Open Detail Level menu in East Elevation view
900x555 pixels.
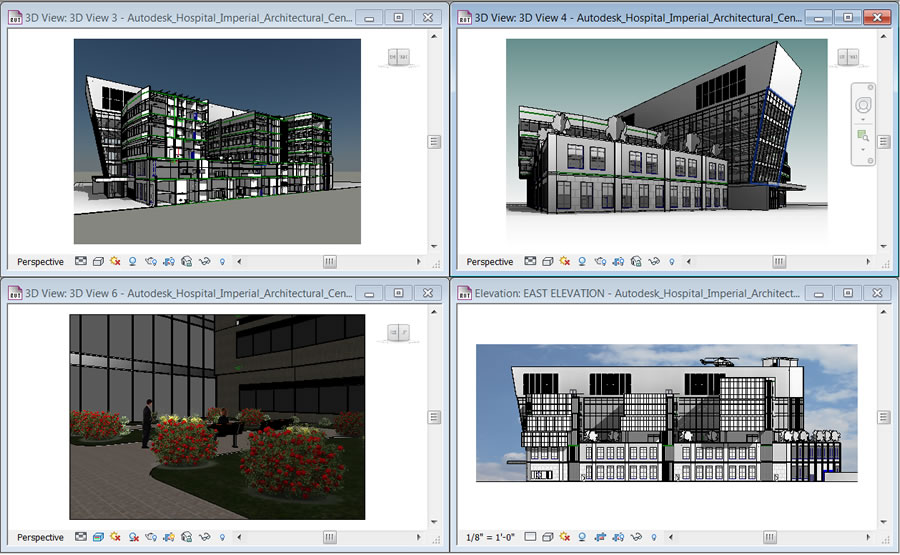coord(530,537)
